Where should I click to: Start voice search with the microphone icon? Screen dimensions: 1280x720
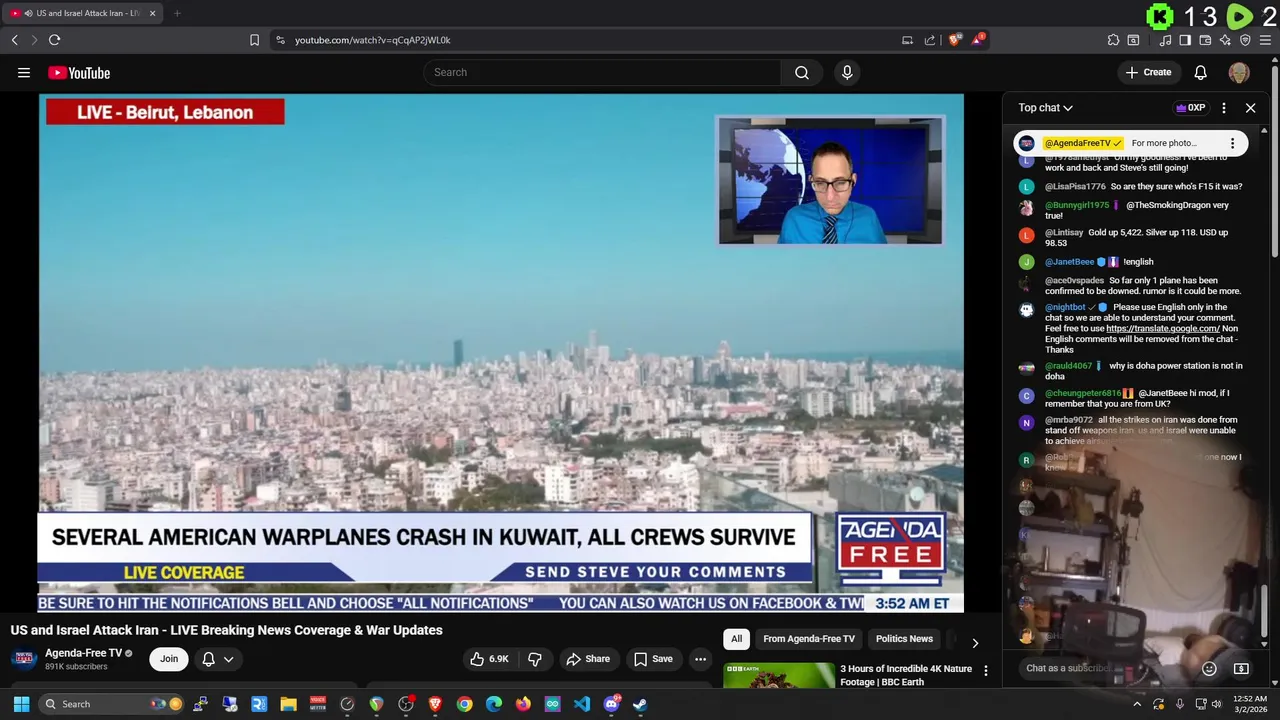click(847, 72)
